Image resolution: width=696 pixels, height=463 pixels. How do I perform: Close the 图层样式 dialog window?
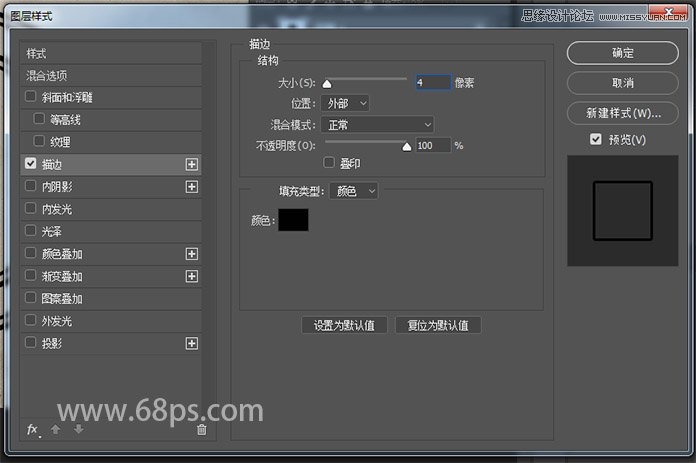click(668, 12)
